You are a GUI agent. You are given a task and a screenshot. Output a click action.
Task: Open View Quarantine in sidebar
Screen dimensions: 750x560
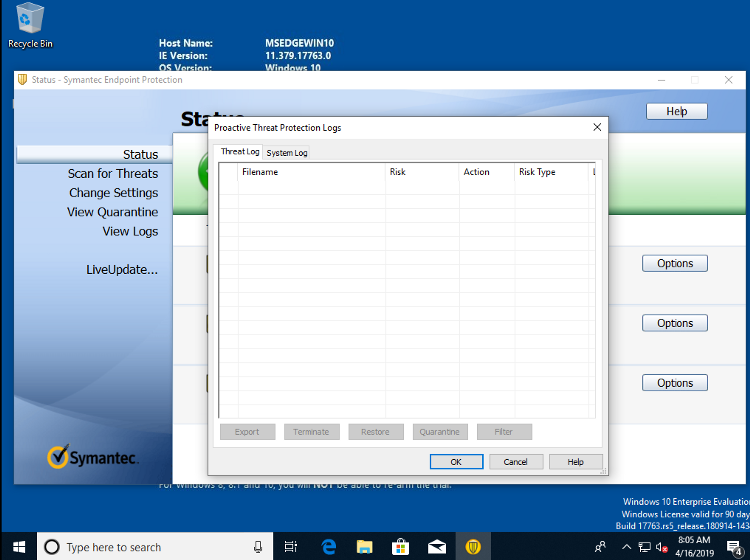112,212
